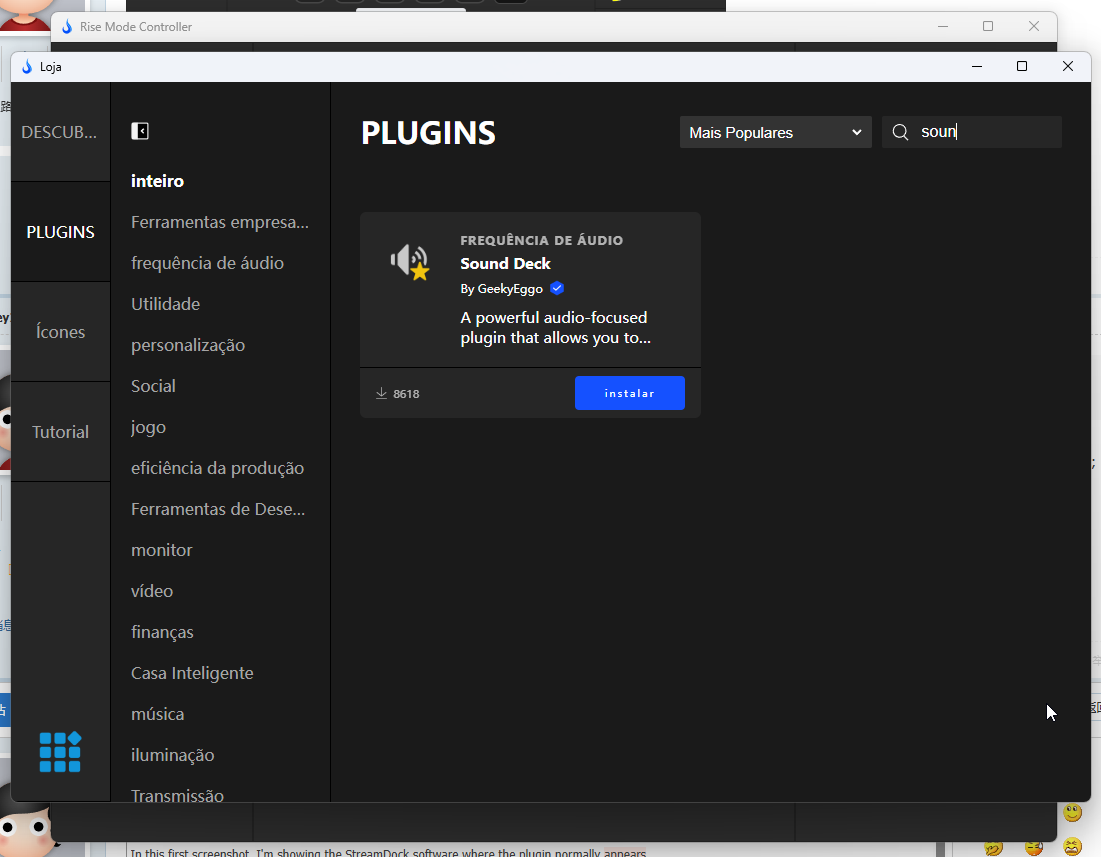Minimize the Rise Mode Controller window
Image resolution: width=1101 pixels, height=857 pixels.
coord(943,26)
